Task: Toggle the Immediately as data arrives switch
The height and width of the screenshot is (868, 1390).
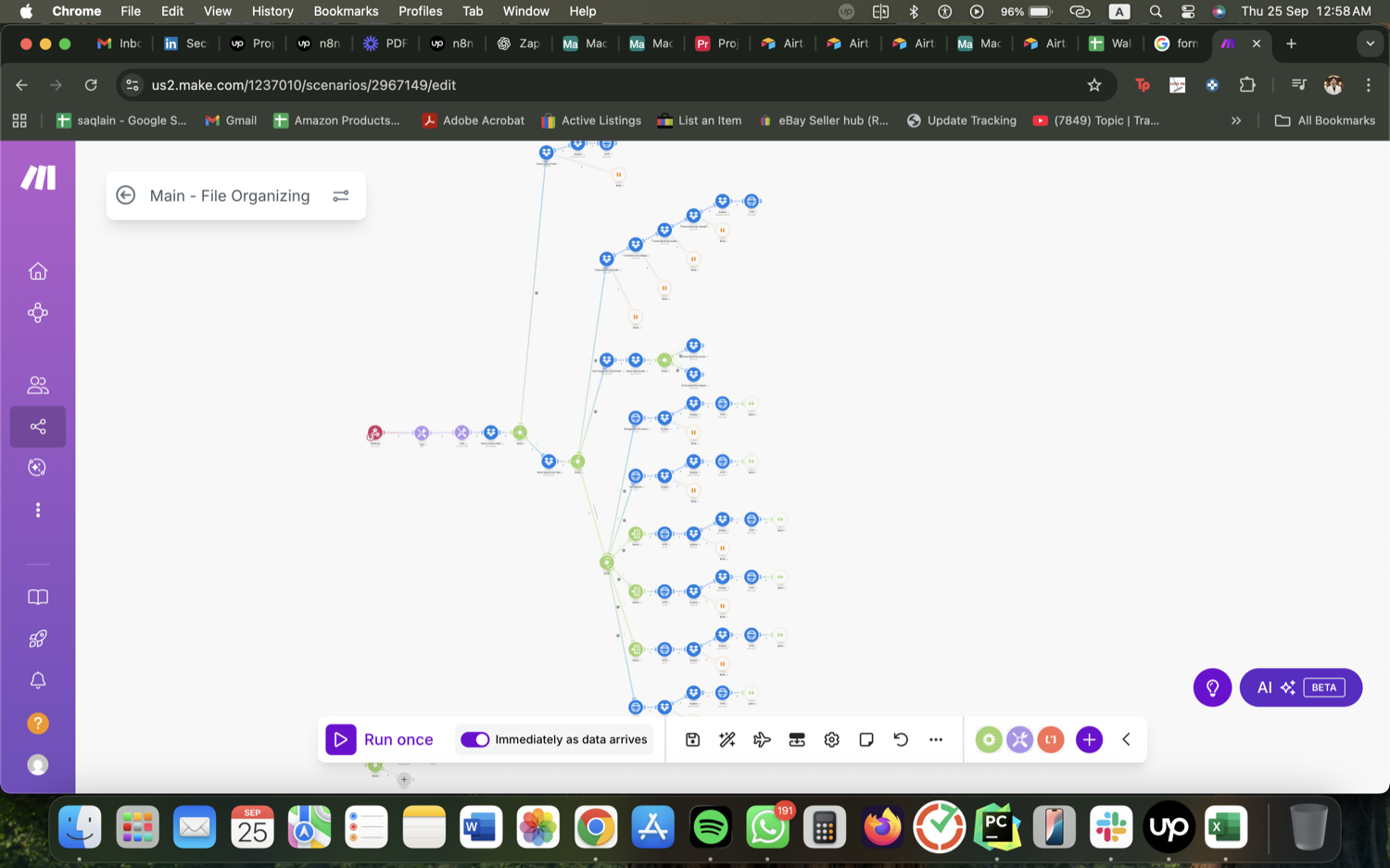Action: [x=474, y=739]
